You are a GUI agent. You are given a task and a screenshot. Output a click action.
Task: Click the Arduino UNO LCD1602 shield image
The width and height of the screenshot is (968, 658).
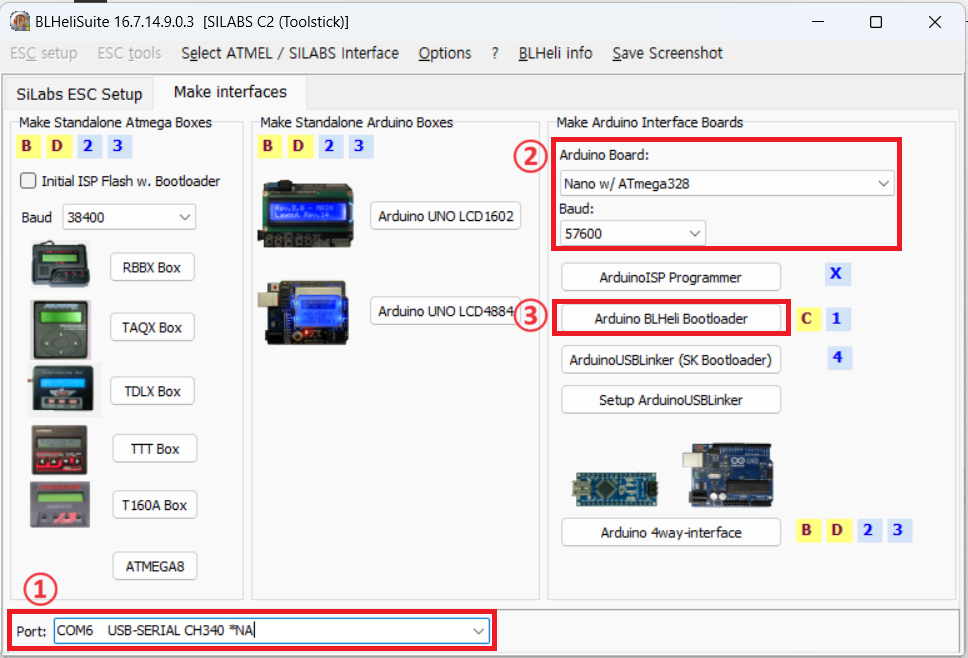307,215
